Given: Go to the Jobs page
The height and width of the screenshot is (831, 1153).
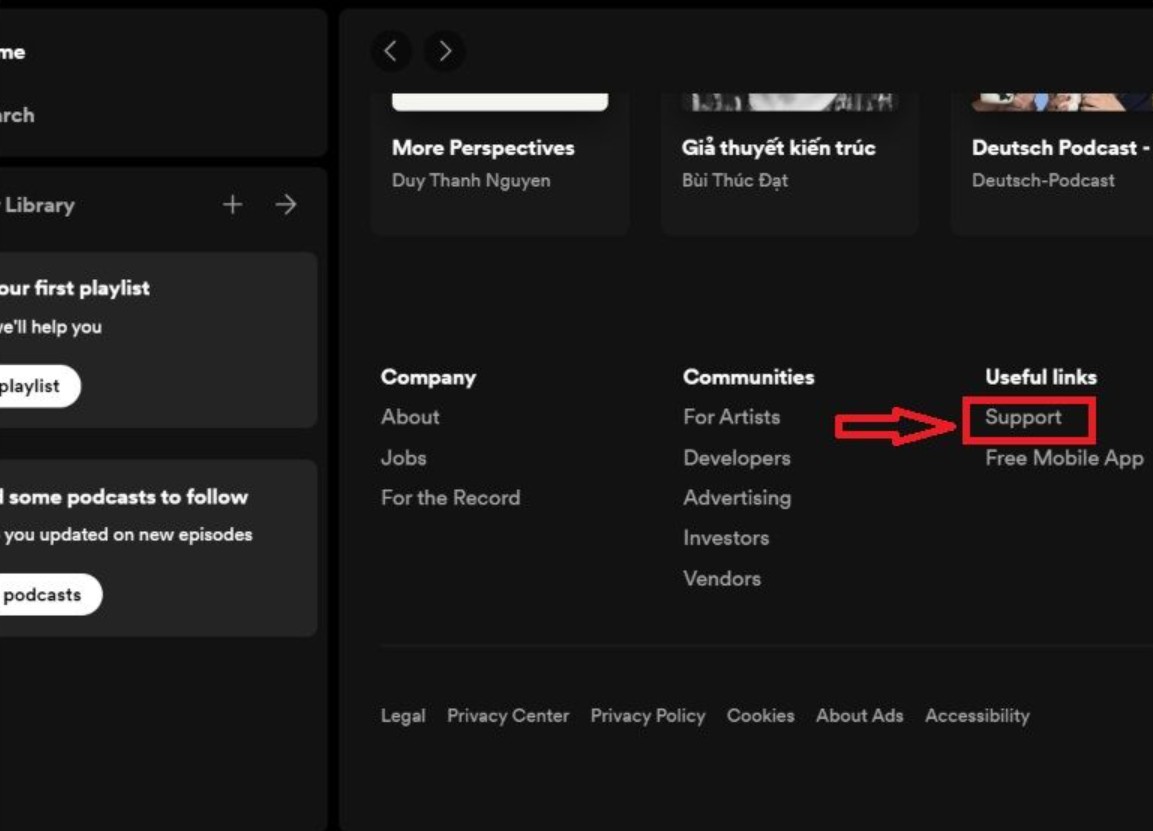Looking at the screenshot, I should [x=404, y=458].
